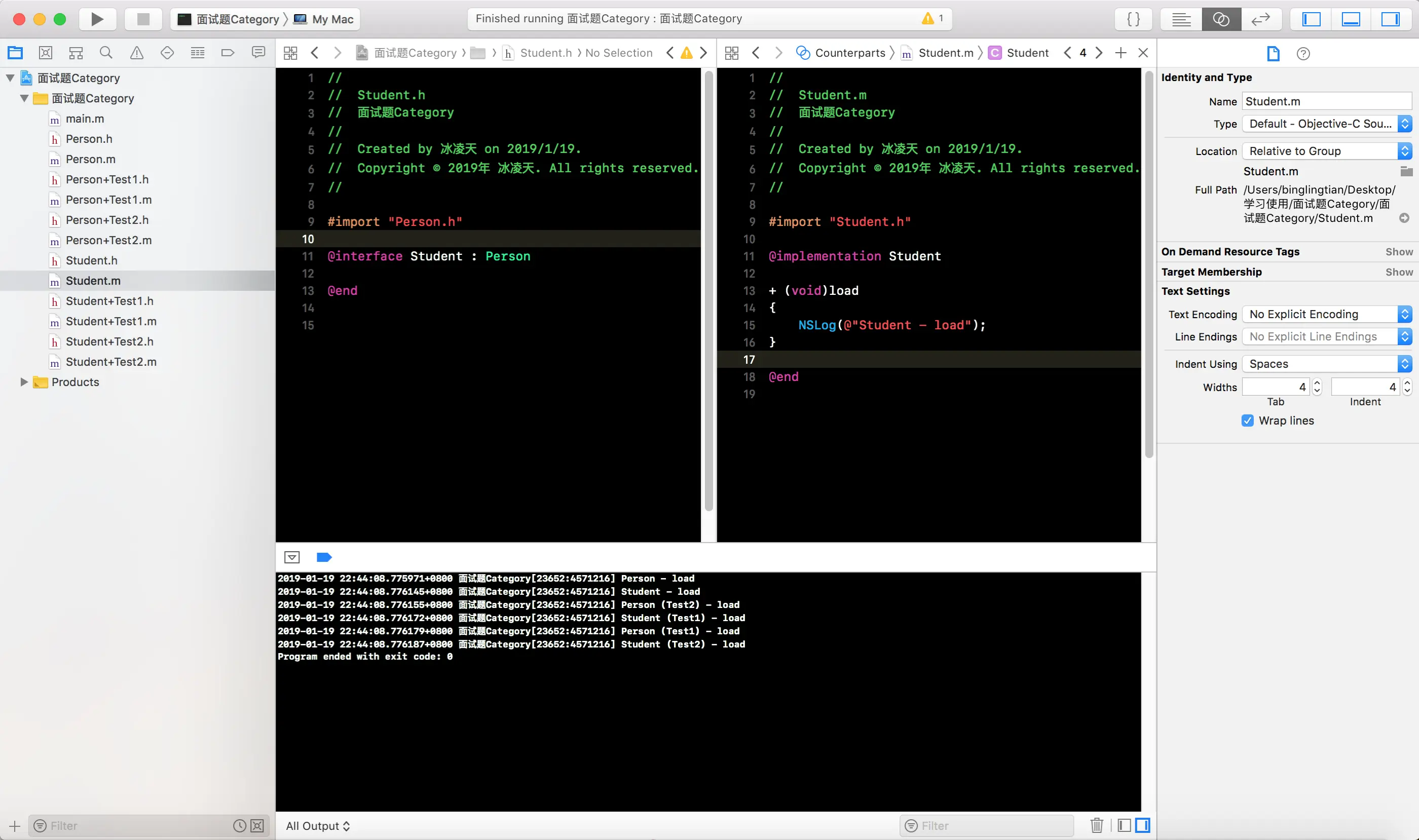Image resolution: width=1419 pixels, height=840 pixels.
Task: Uncheck the Wrap lines checkbox
Action: (x=1247, y=421)
